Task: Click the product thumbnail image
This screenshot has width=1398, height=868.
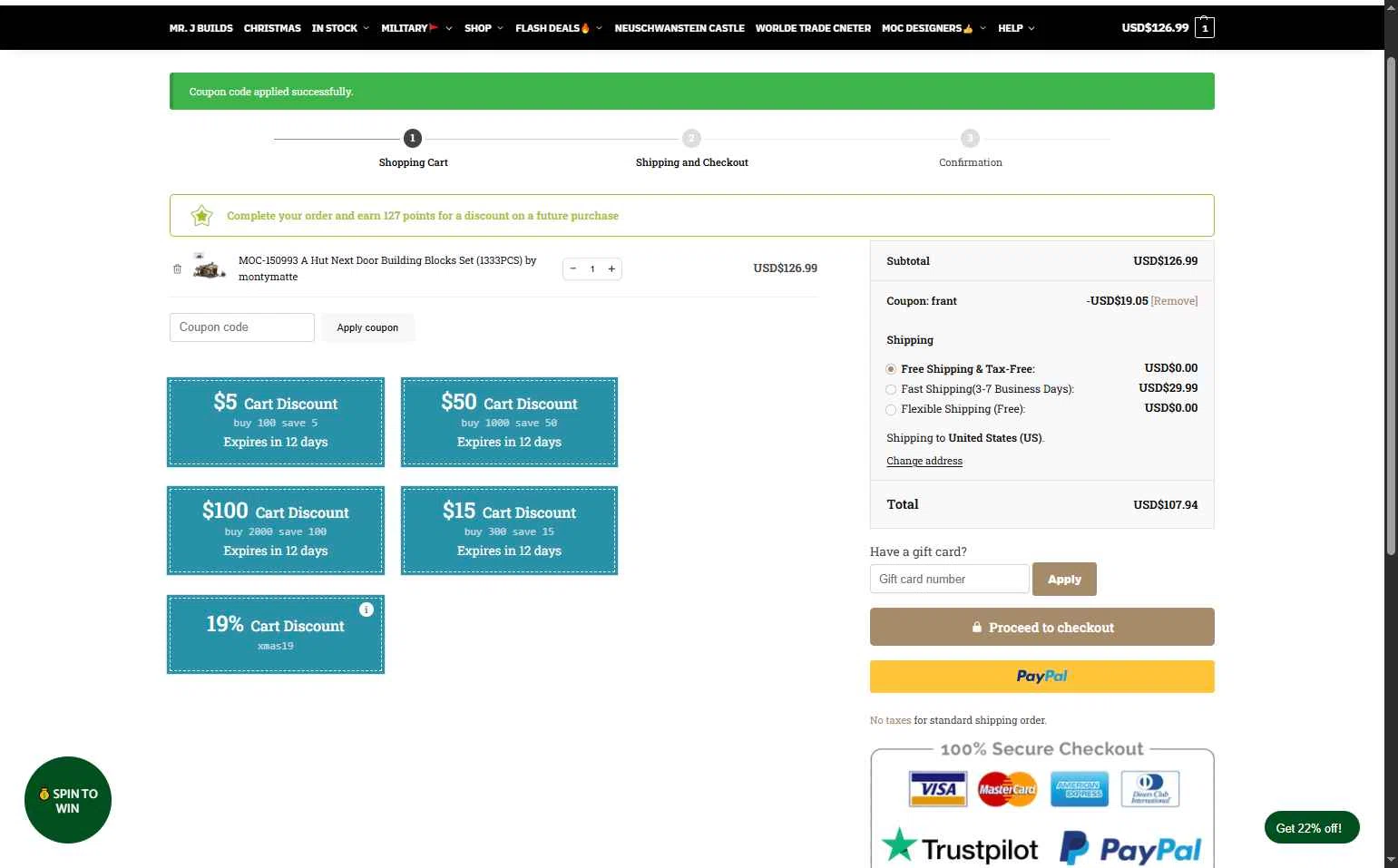Action: 210,267
